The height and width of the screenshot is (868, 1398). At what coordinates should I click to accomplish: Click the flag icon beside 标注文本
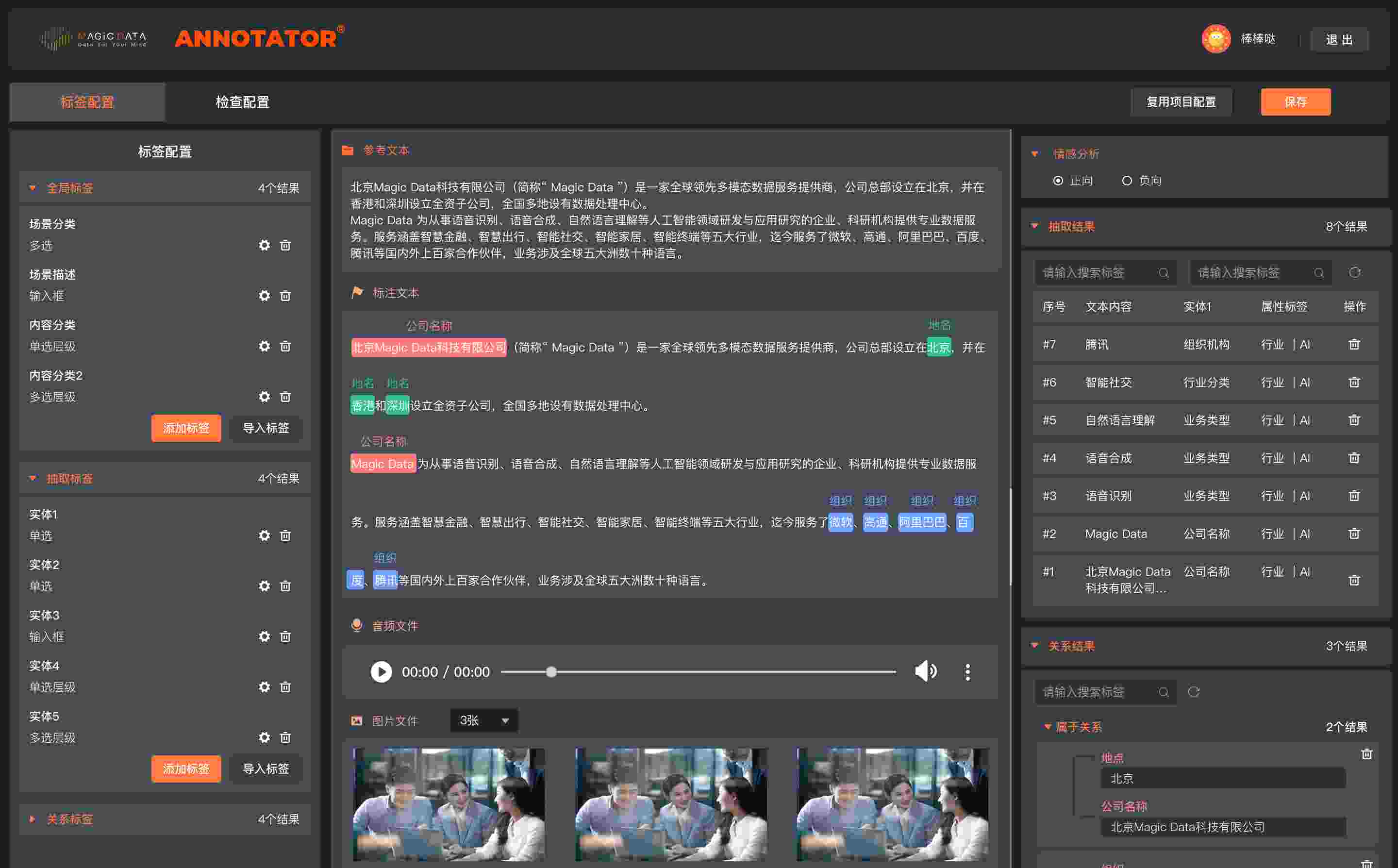click(x=357, y=292)
